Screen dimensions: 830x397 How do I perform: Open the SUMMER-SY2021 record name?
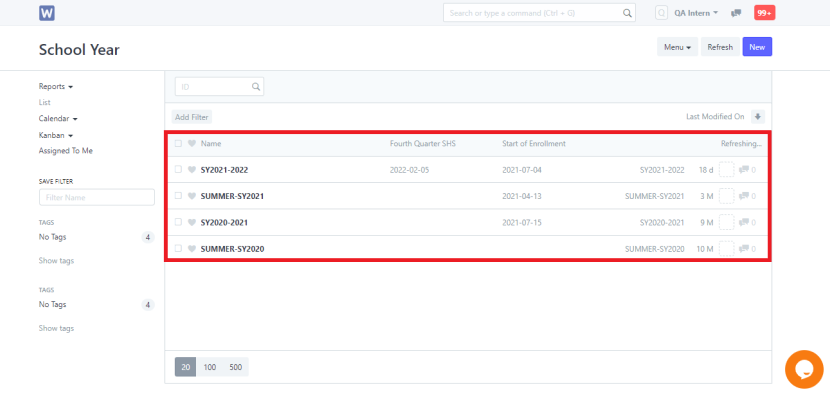[232, 196]
